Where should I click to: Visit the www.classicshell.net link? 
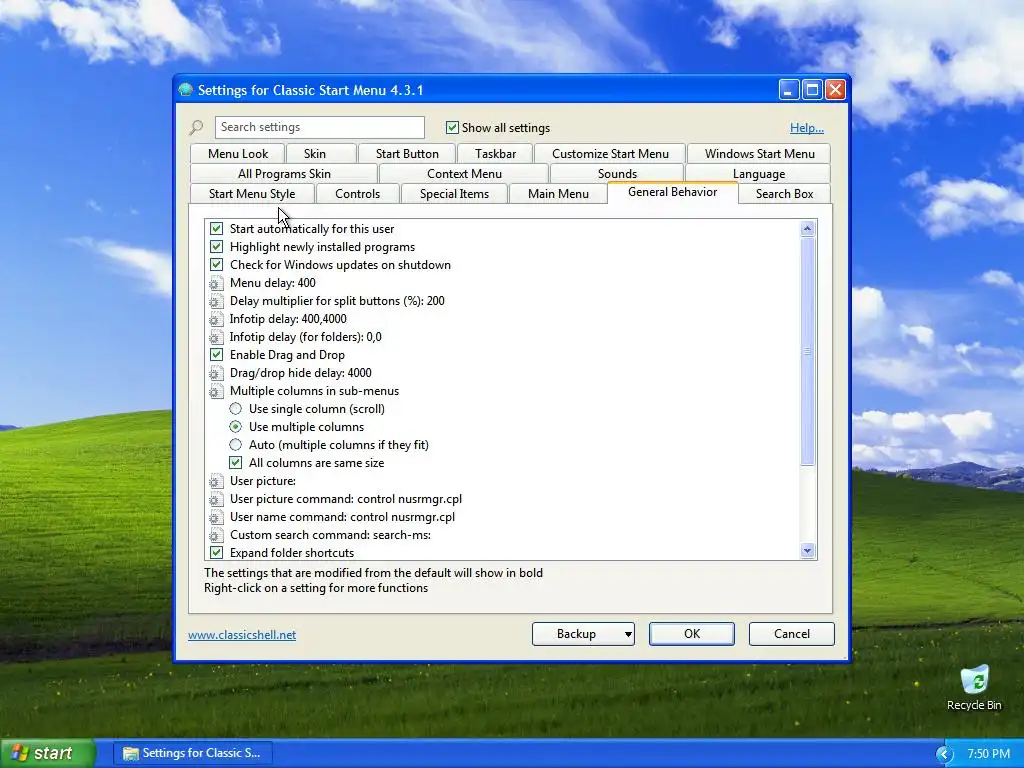pos(242,635)
